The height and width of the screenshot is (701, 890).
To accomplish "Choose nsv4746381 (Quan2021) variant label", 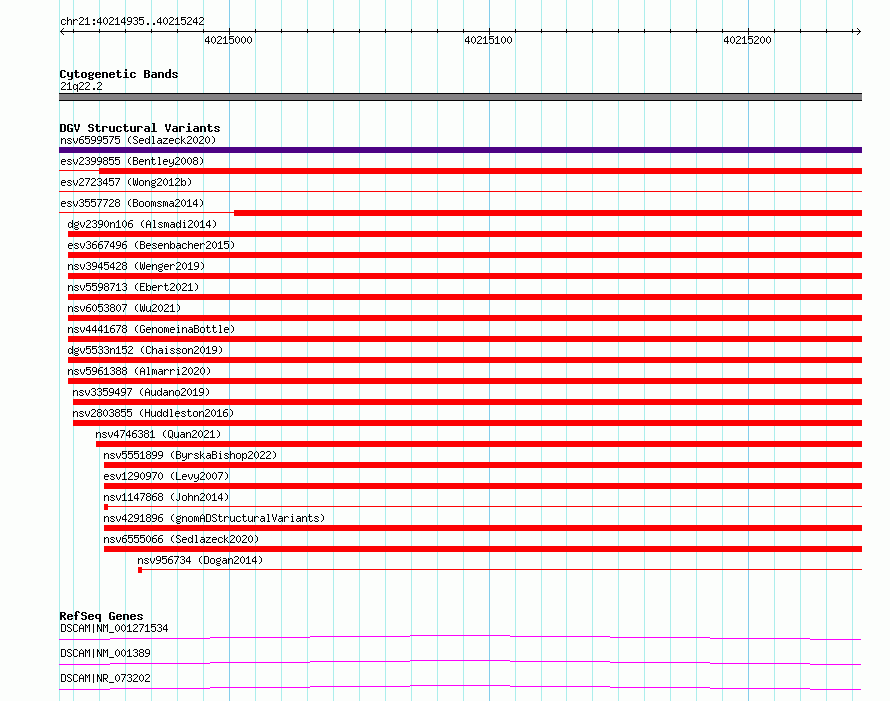I will (x=158, y=434).
